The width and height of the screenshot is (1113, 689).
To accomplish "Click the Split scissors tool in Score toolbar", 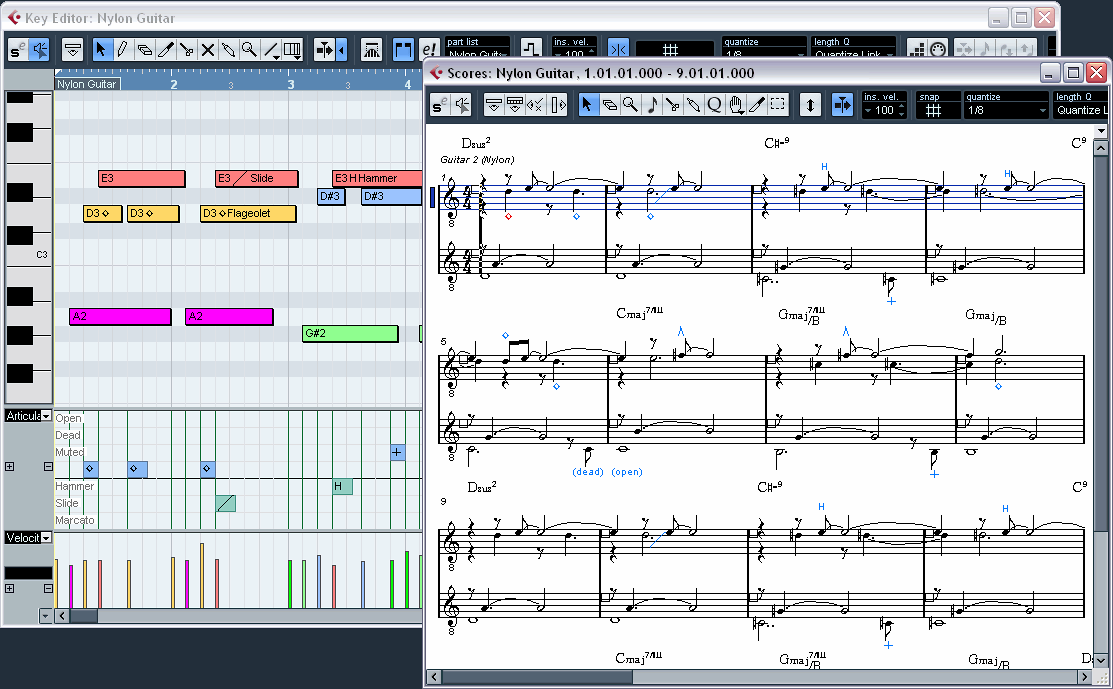I will pos(672,104).
